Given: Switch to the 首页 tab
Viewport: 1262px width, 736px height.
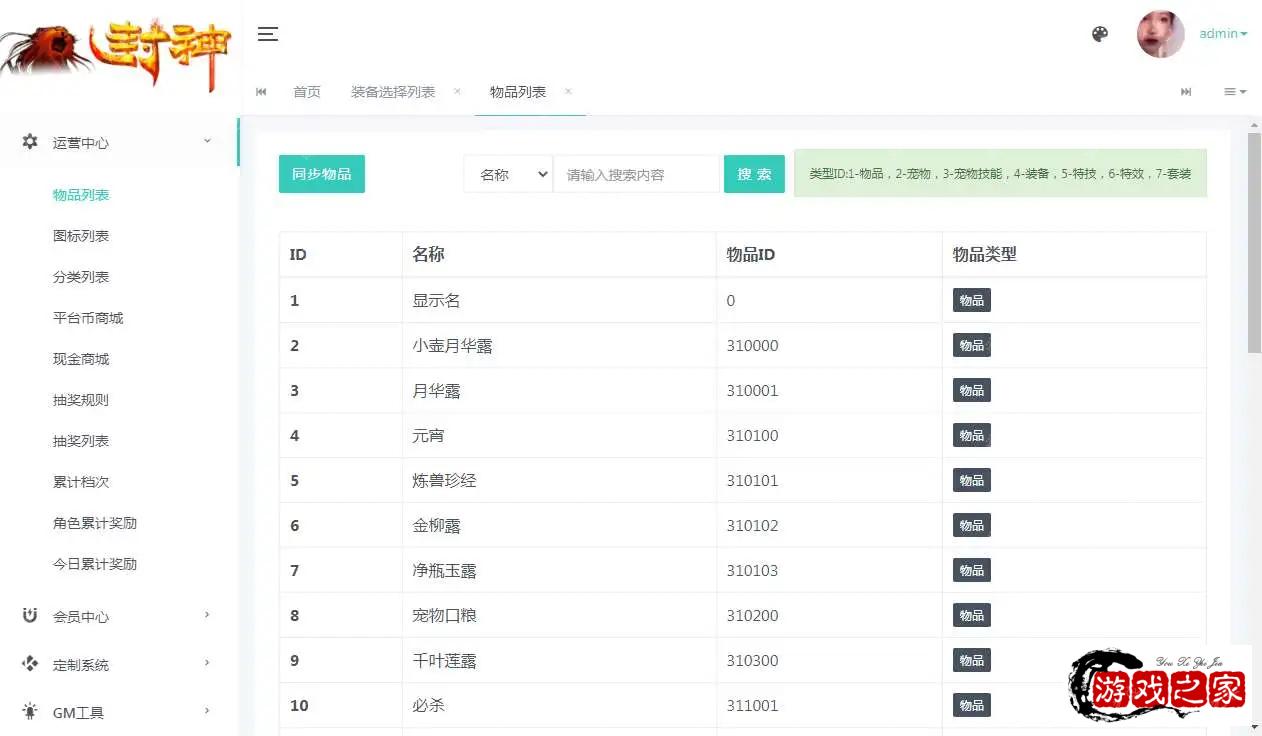Looking at the screenshot, I should coord(307,92).
